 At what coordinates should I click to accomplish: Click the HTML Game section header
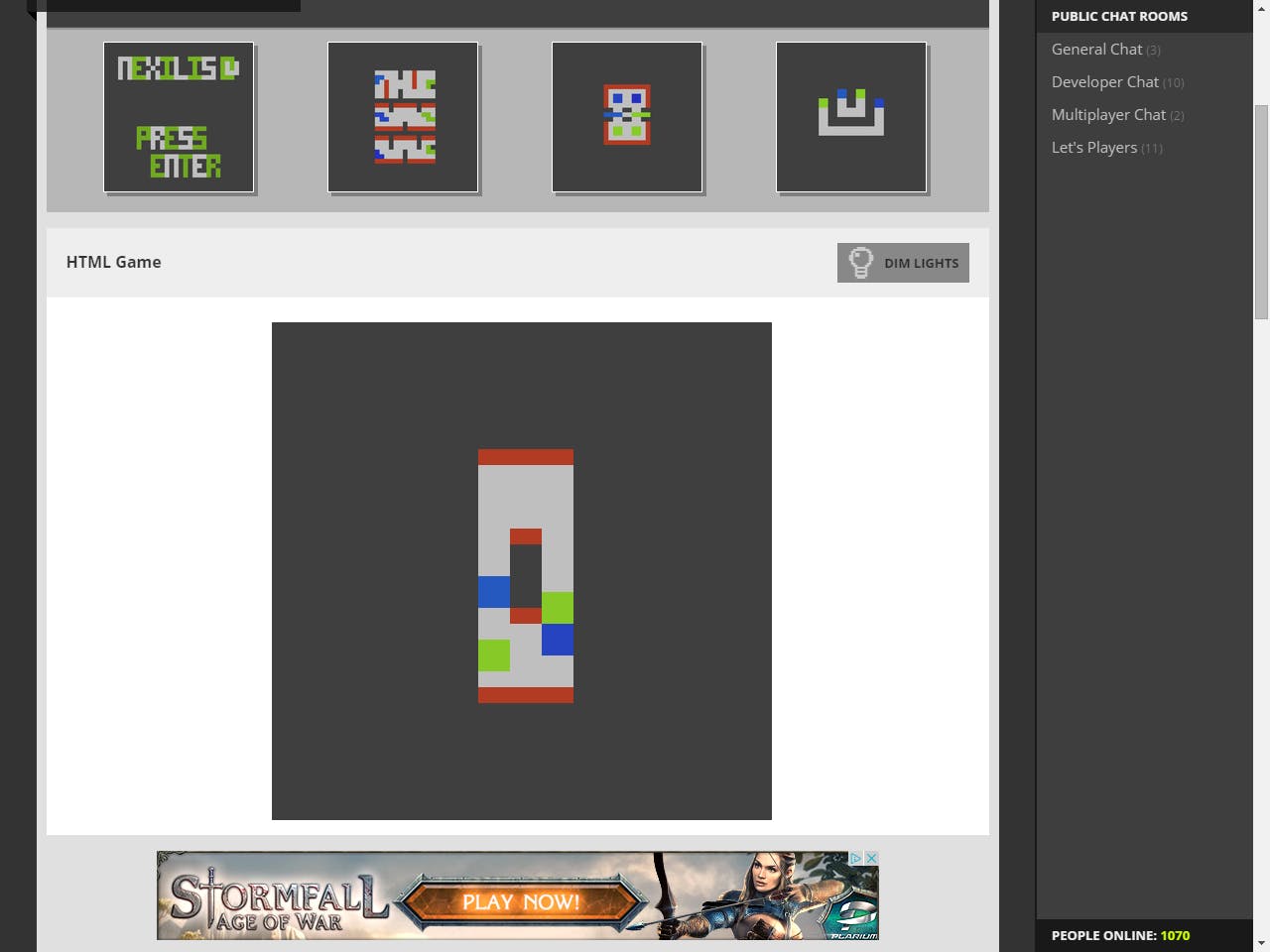[113, 262]
